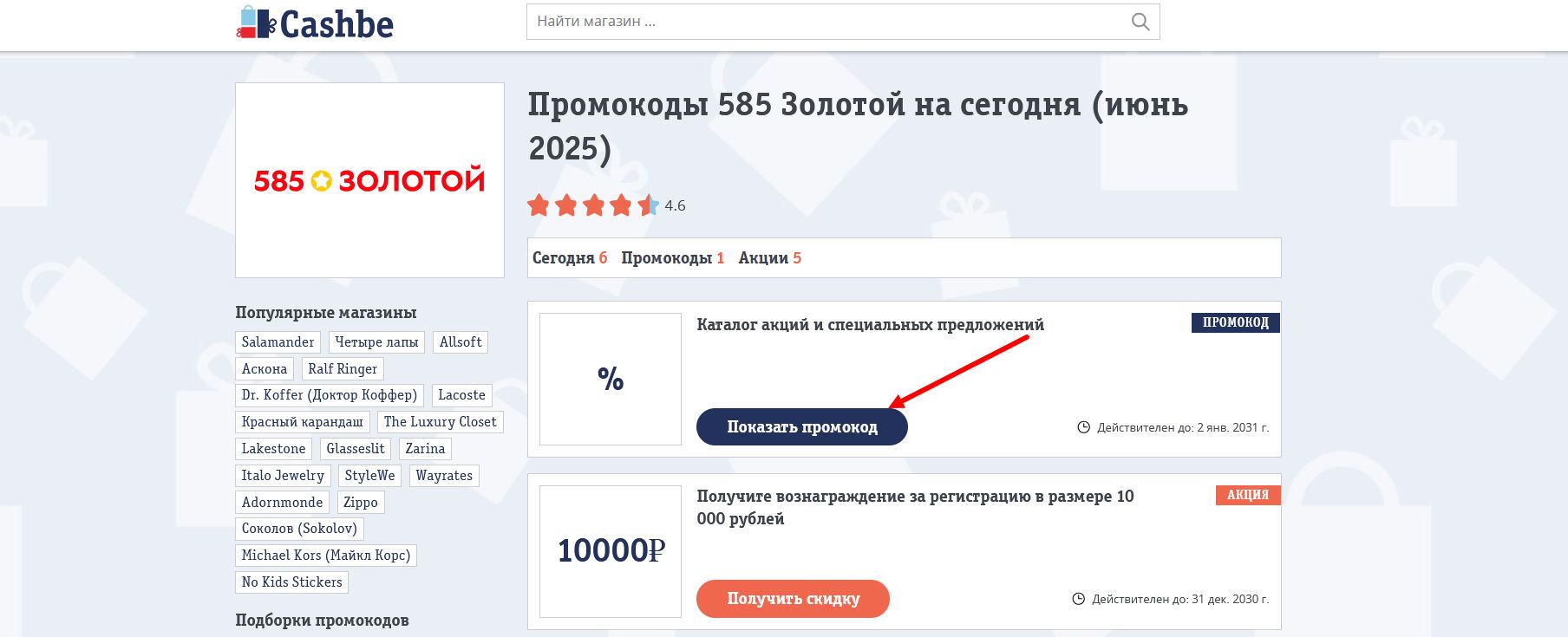
Task: Open the Wayrates store link
Action: tap(444, 476)
